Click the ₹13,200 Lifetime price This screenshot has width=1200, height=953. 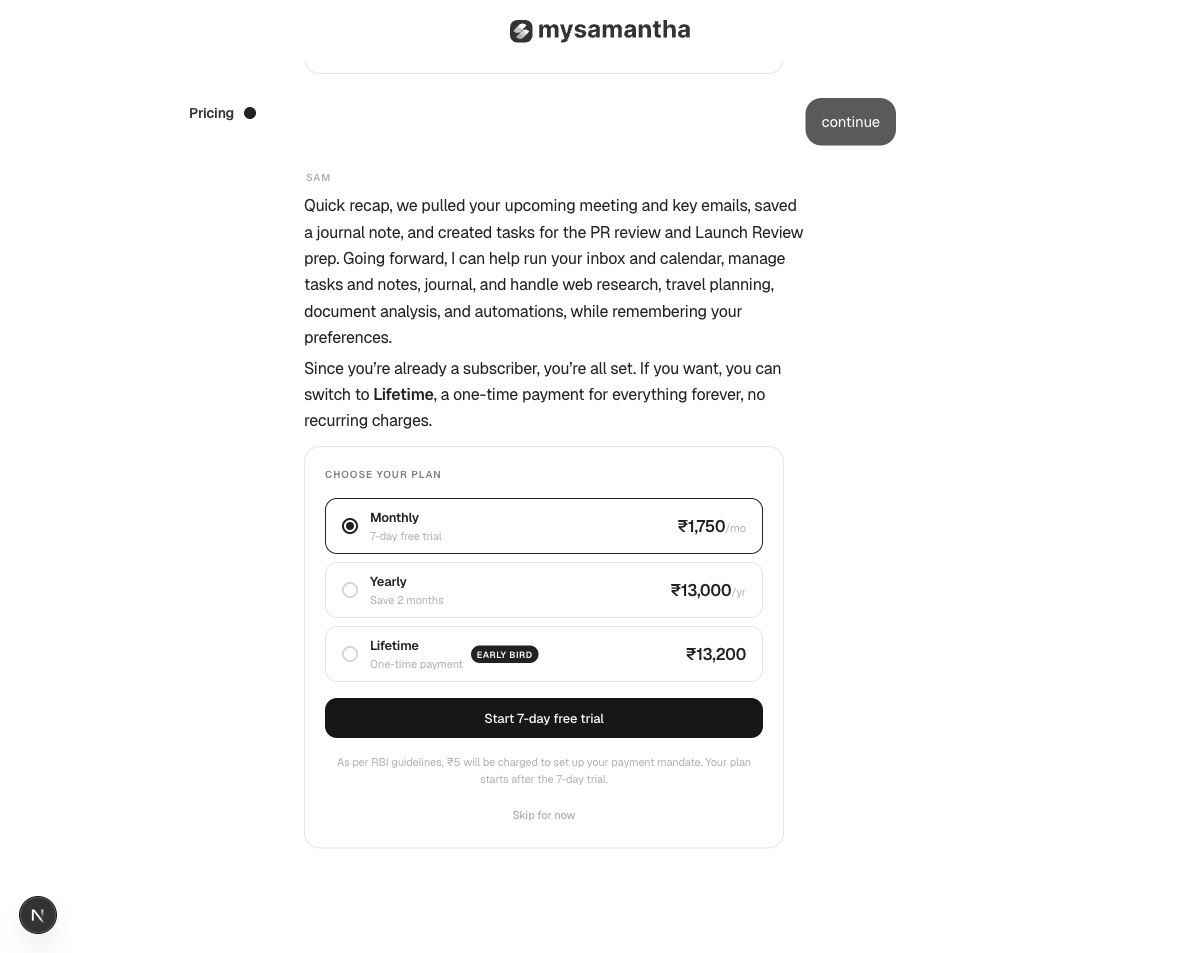716,654
